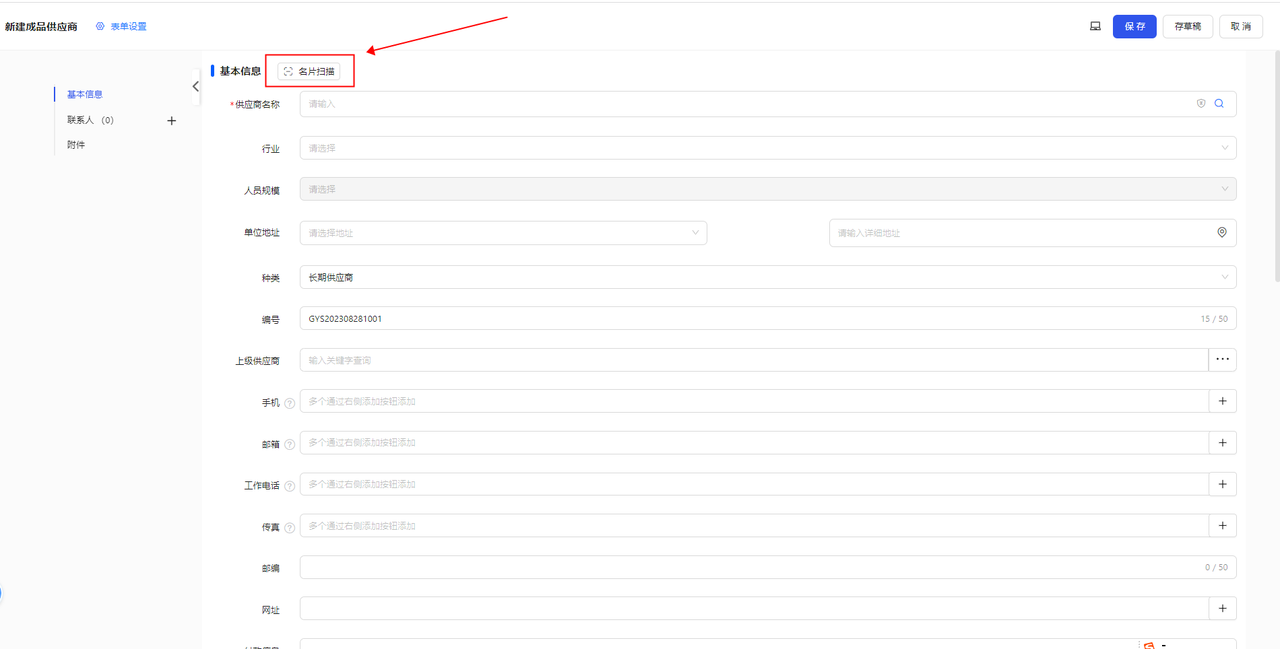Click the search magnifier in 供应商名称 field

(x=1220, y=103)
